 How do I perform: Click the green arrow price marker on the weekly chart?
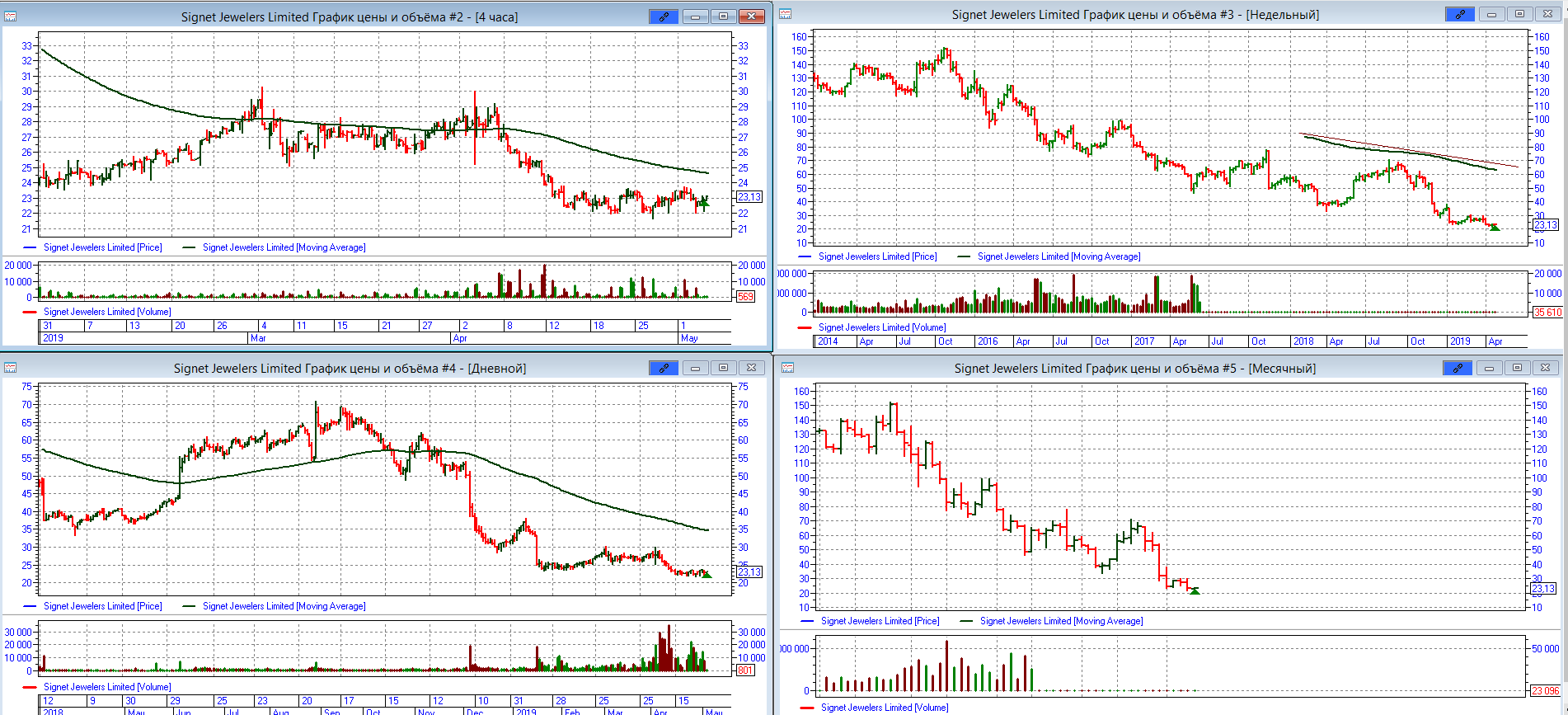click(x=1494, y=227)
